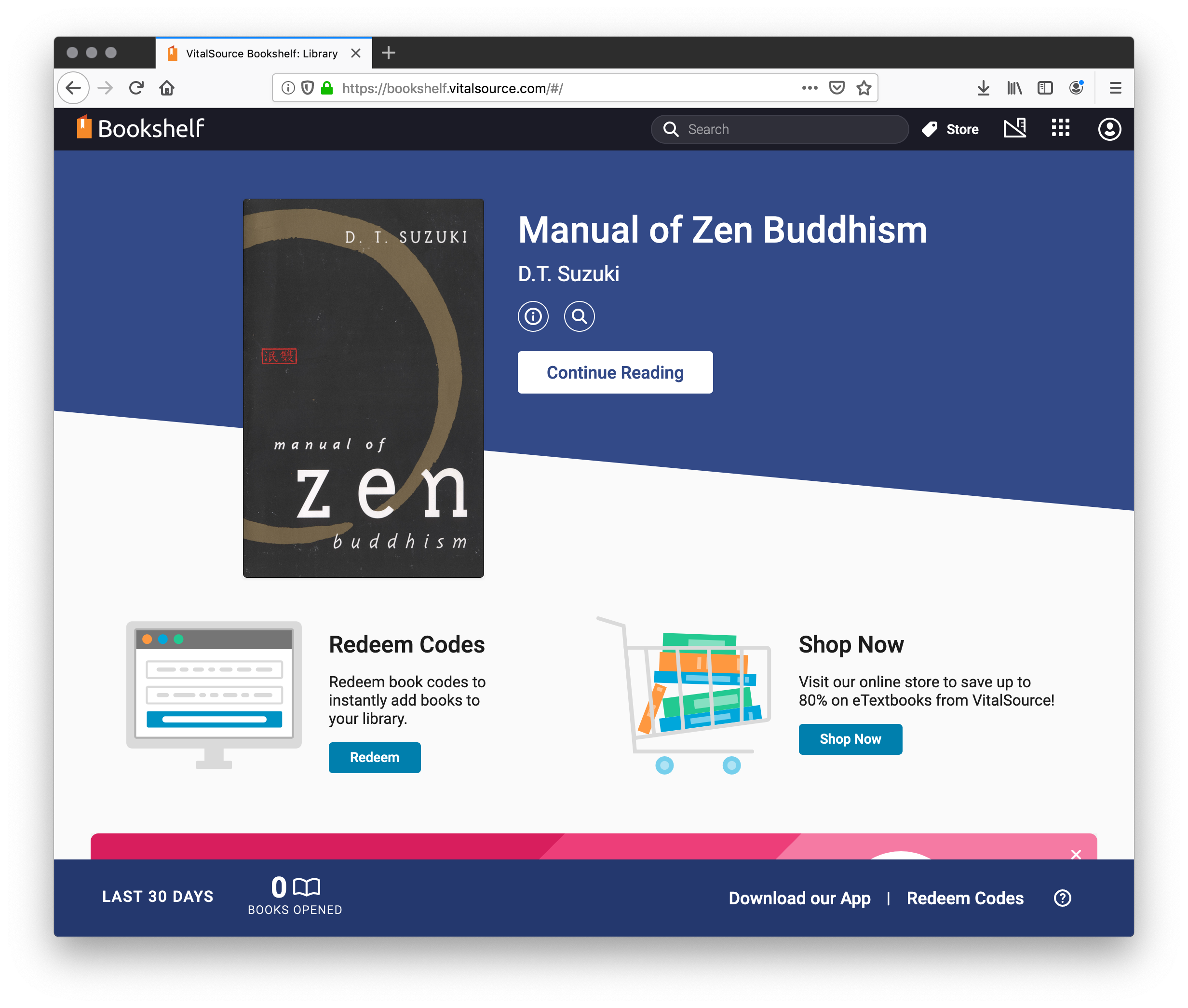This screenshot has height=1008, width=1188.
Task: Open the app grid menu icon
Action: (1061, 128)
